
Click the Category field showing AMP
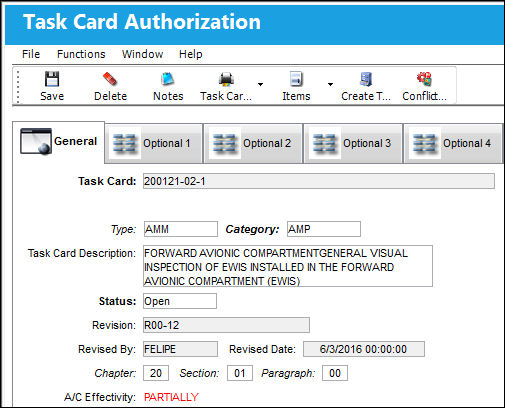pyautogui.click(x=324, y=229)
